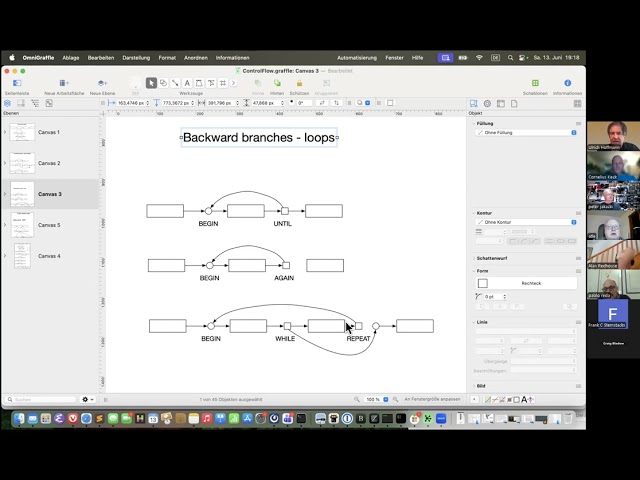Open the Objekt inspector tab
Screen dimensions: 640x480
[473, 103]
